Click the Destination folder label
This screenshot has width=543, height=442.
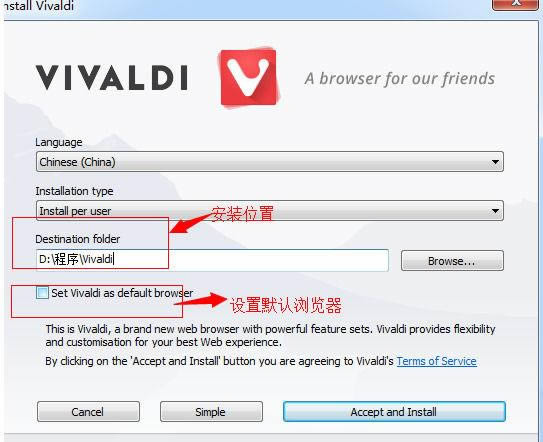click(x=78, y=239)
